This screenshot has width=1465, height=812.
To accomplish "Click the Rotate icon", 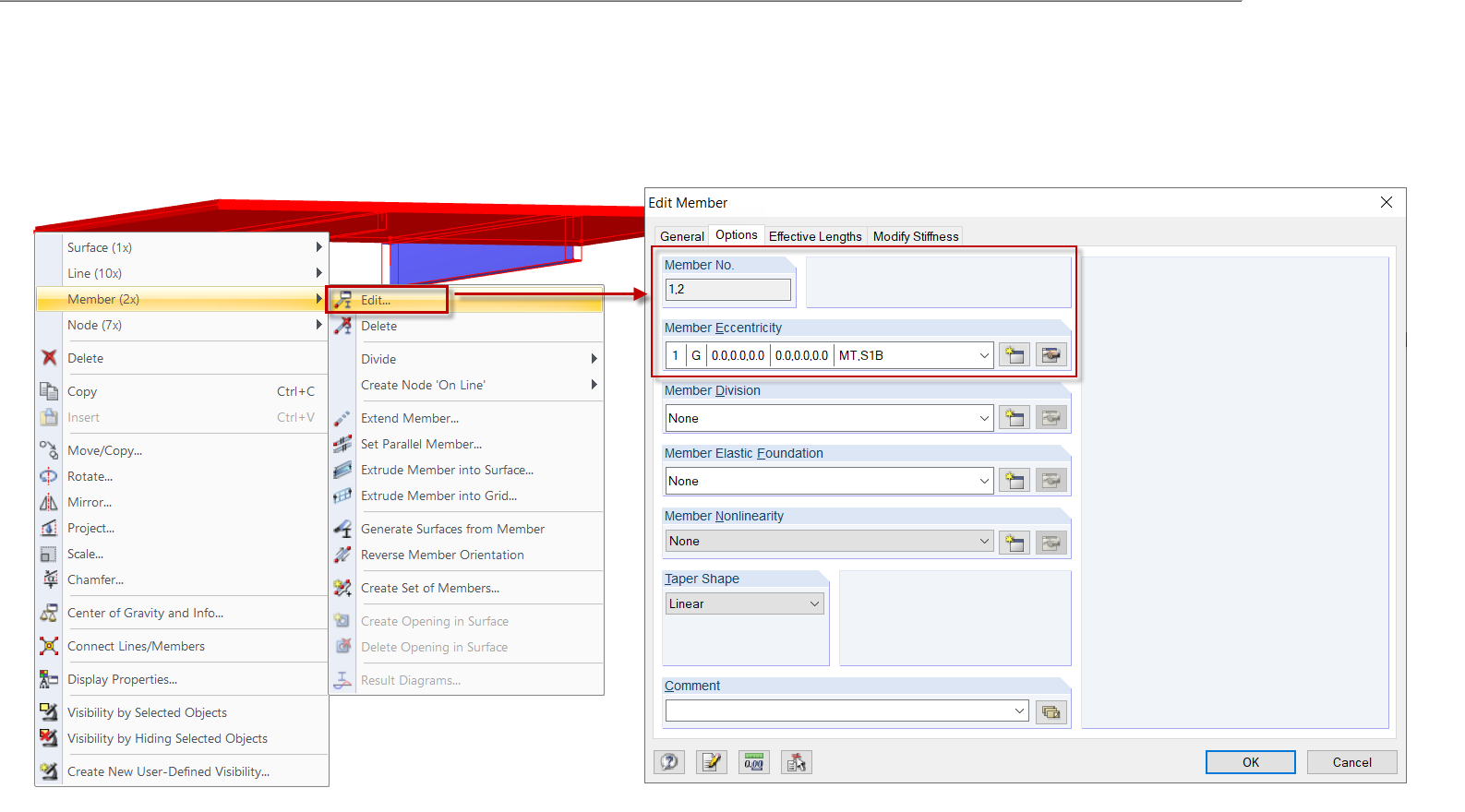I will 49,476.
